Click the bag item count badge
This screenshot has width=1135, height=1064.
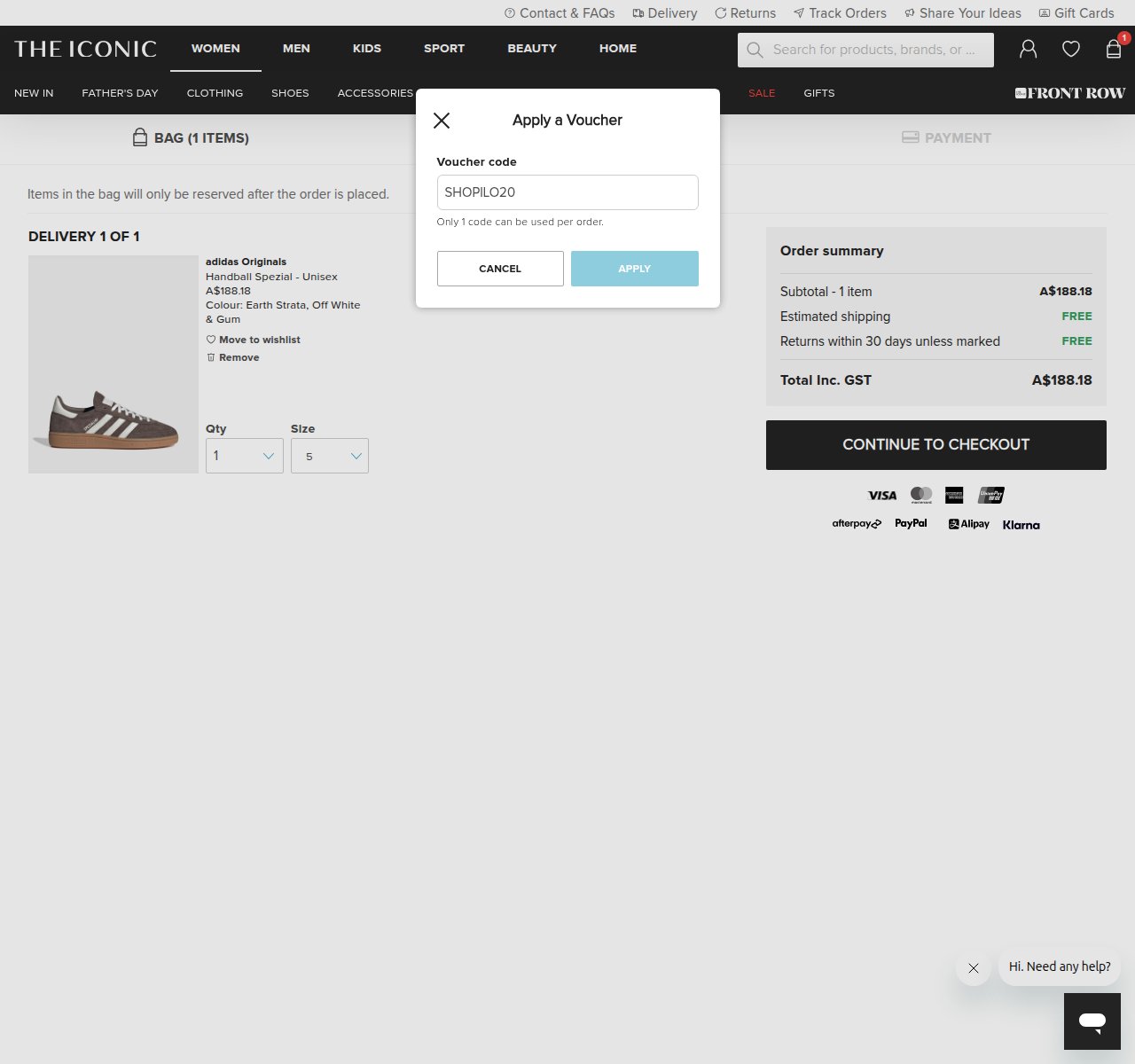(x=1124, y=38)
